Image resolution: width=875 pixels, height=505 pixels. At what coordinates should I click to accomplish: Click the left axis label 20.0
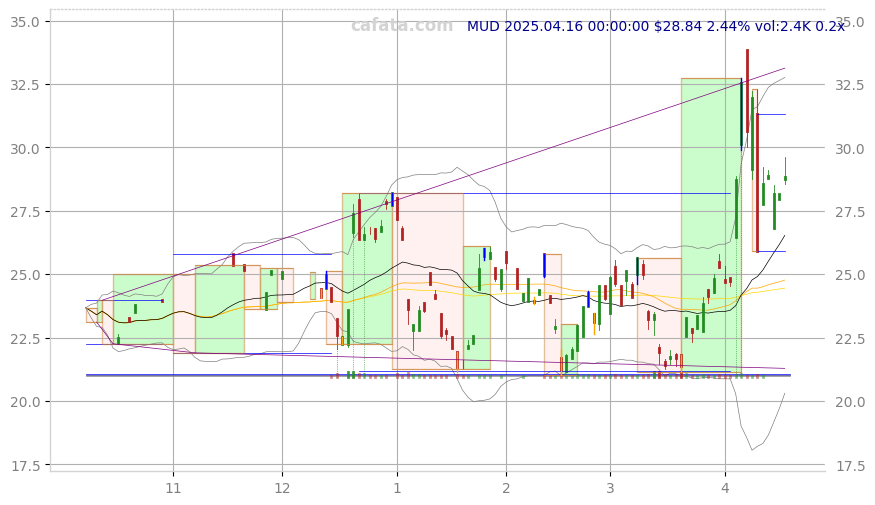point(25,402)
